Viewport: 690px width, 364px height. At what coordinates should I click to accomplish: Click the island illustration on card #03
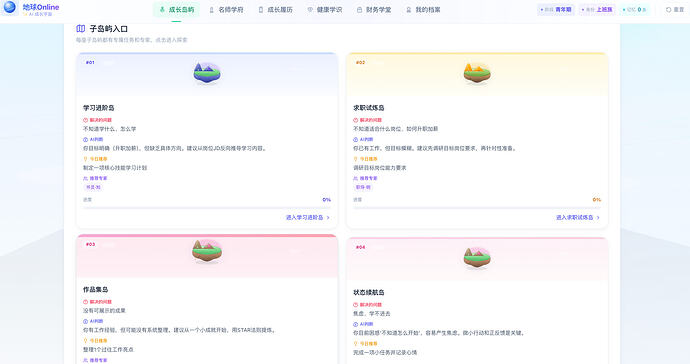[207, 251]
